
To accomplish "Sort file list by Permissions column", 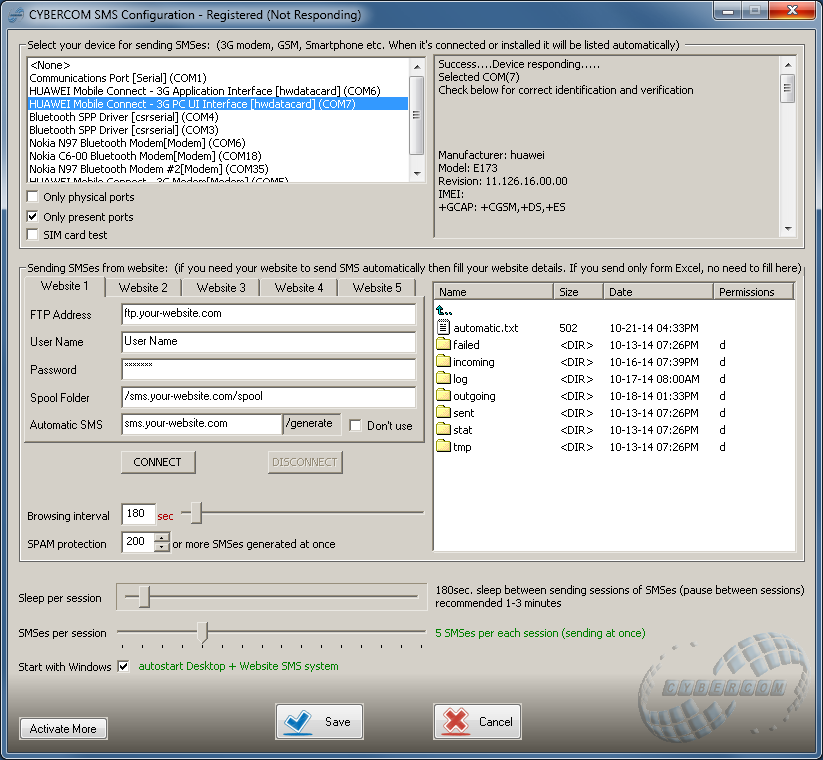I will point(753,292).
